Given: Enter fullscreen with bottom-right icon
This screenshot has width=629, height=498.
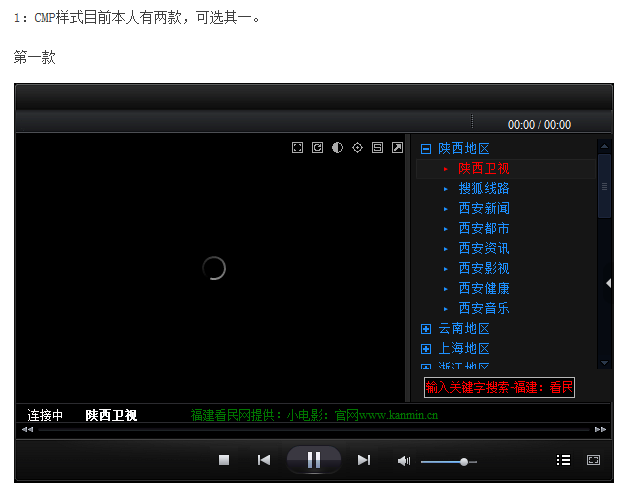Looking at the screenshot, I should pos(593,460).
